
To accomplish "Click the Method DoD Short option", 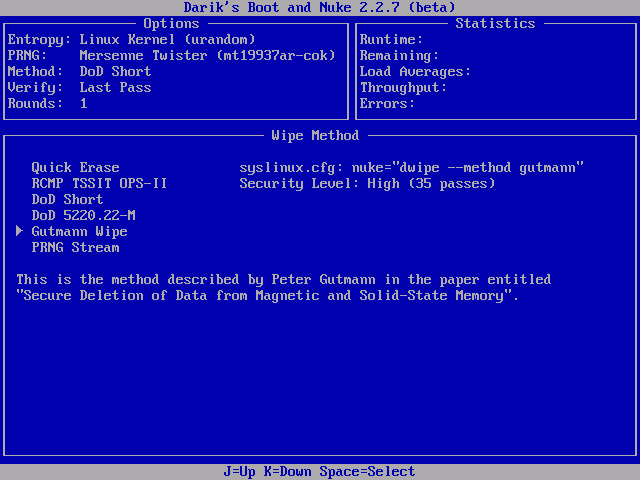I will [x=79, y=71].
